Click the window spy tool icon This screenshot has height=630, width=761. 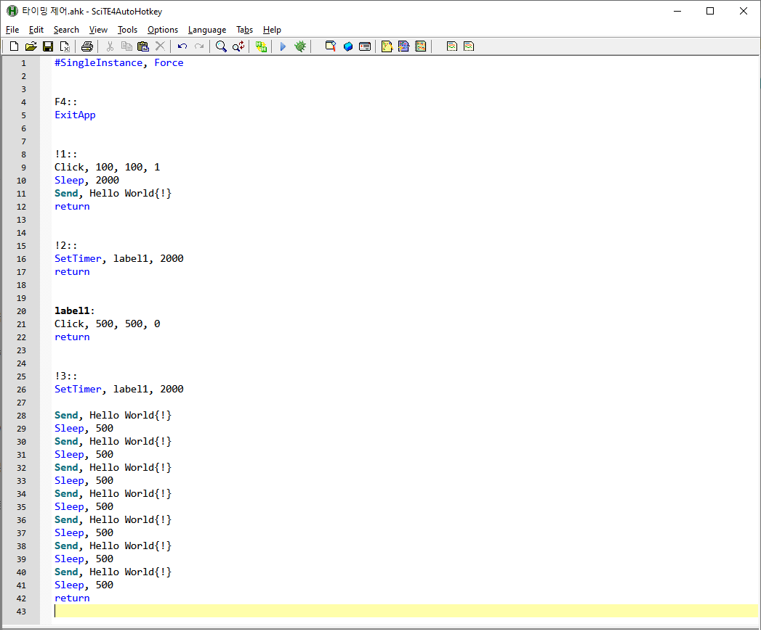331,47
